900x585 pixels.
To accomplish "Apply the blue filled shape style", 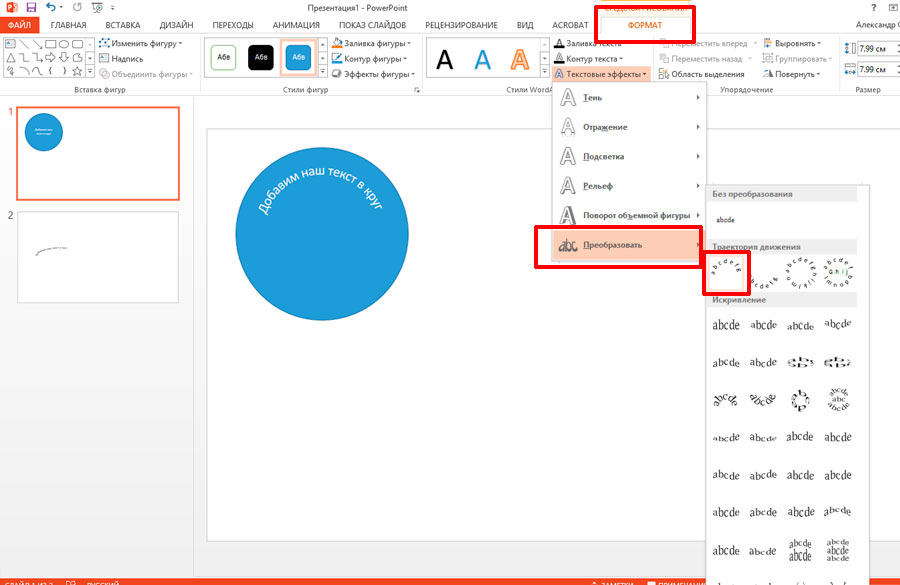I will tap(298, 57).
